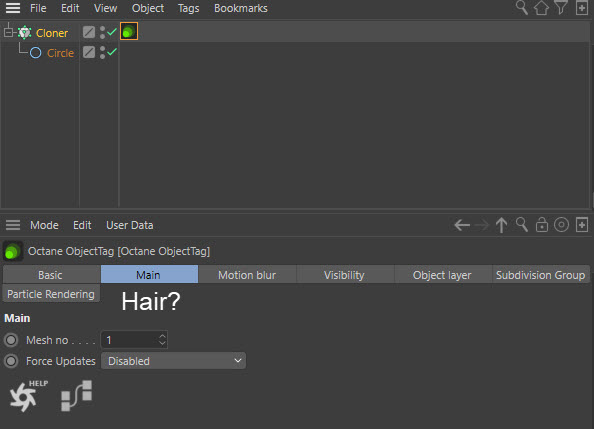Viewport: 594px width, 429px height.
Task: Toggle the Cloner enable checkmark
Action: click(x=111, y=32)
